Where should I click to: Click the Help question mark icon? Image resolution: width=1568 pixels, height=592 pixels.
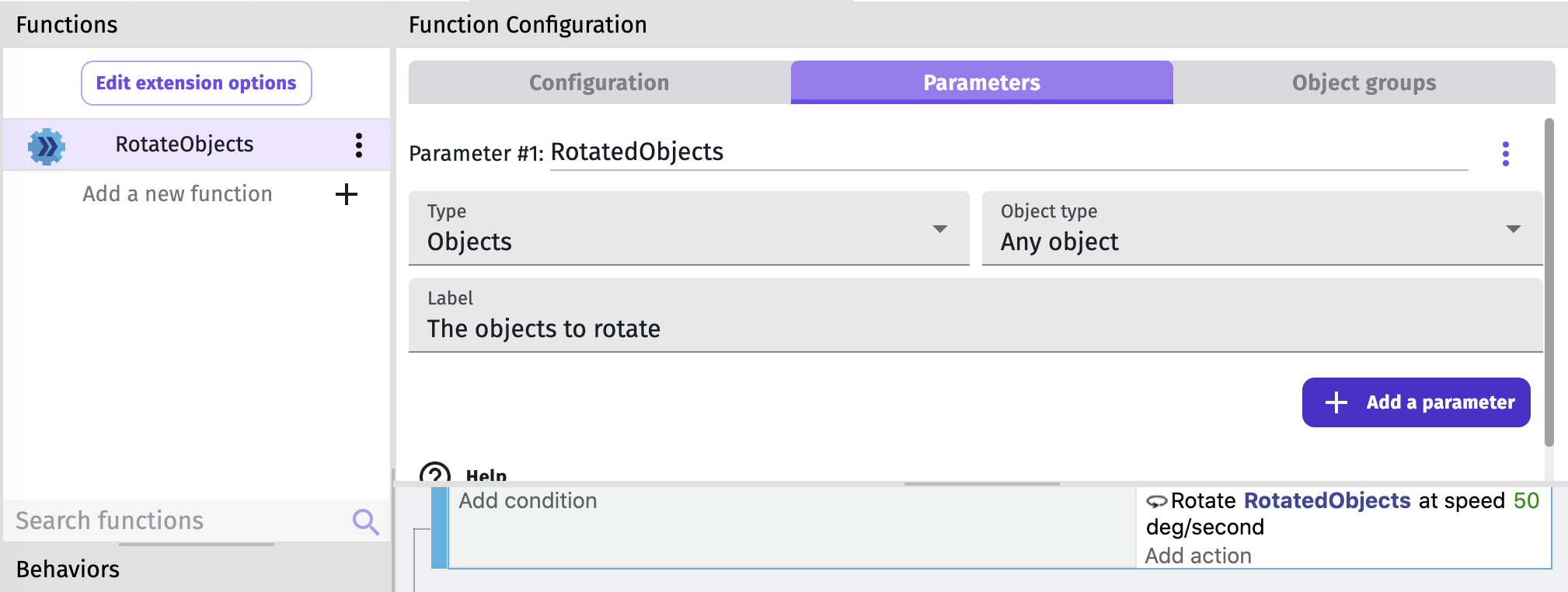tap(434, 473)
